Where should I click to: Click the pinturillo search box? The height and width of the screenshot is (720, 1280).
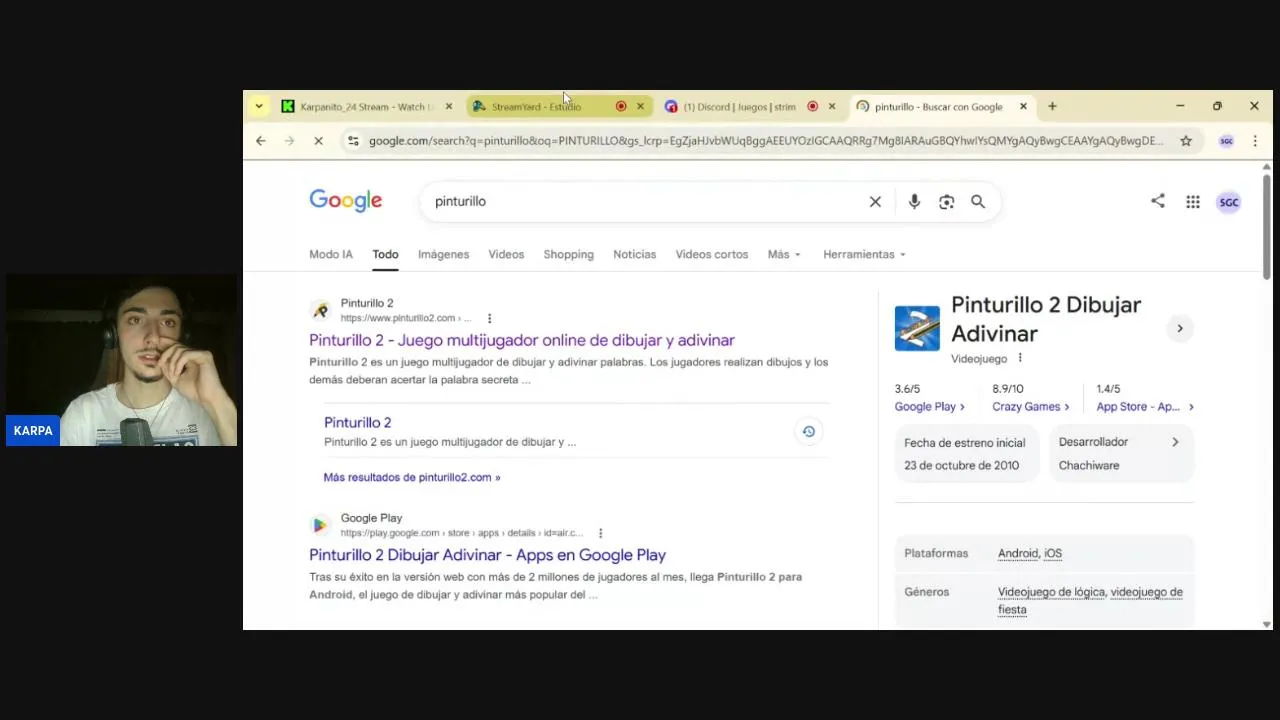(640, 201)
